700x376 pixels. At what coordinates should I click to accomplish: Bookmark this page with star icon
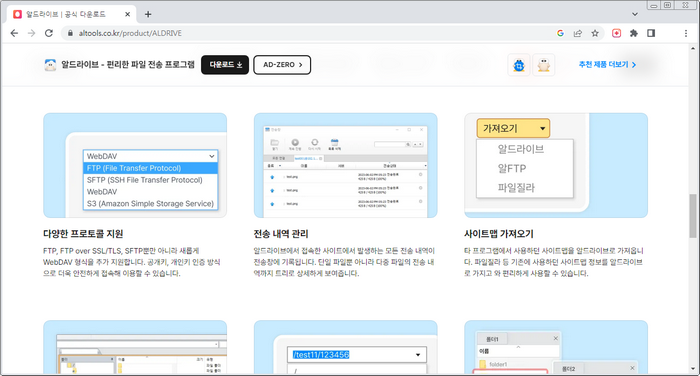click(595, 33)
